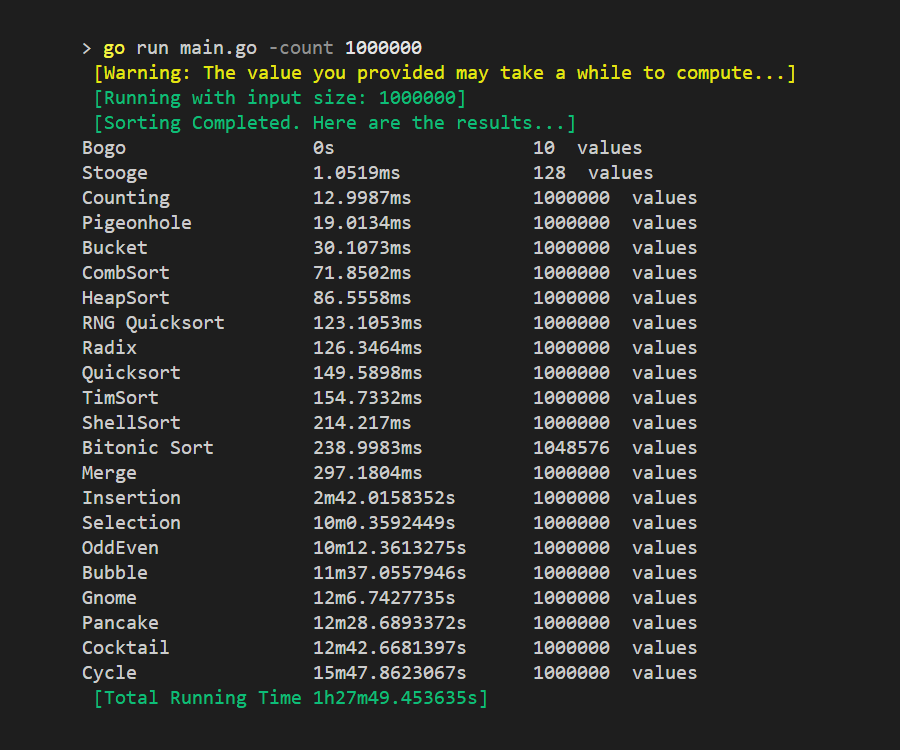Click the time value '12.9987ms'
Screen dimensions: 900x750
click(362, 198)
